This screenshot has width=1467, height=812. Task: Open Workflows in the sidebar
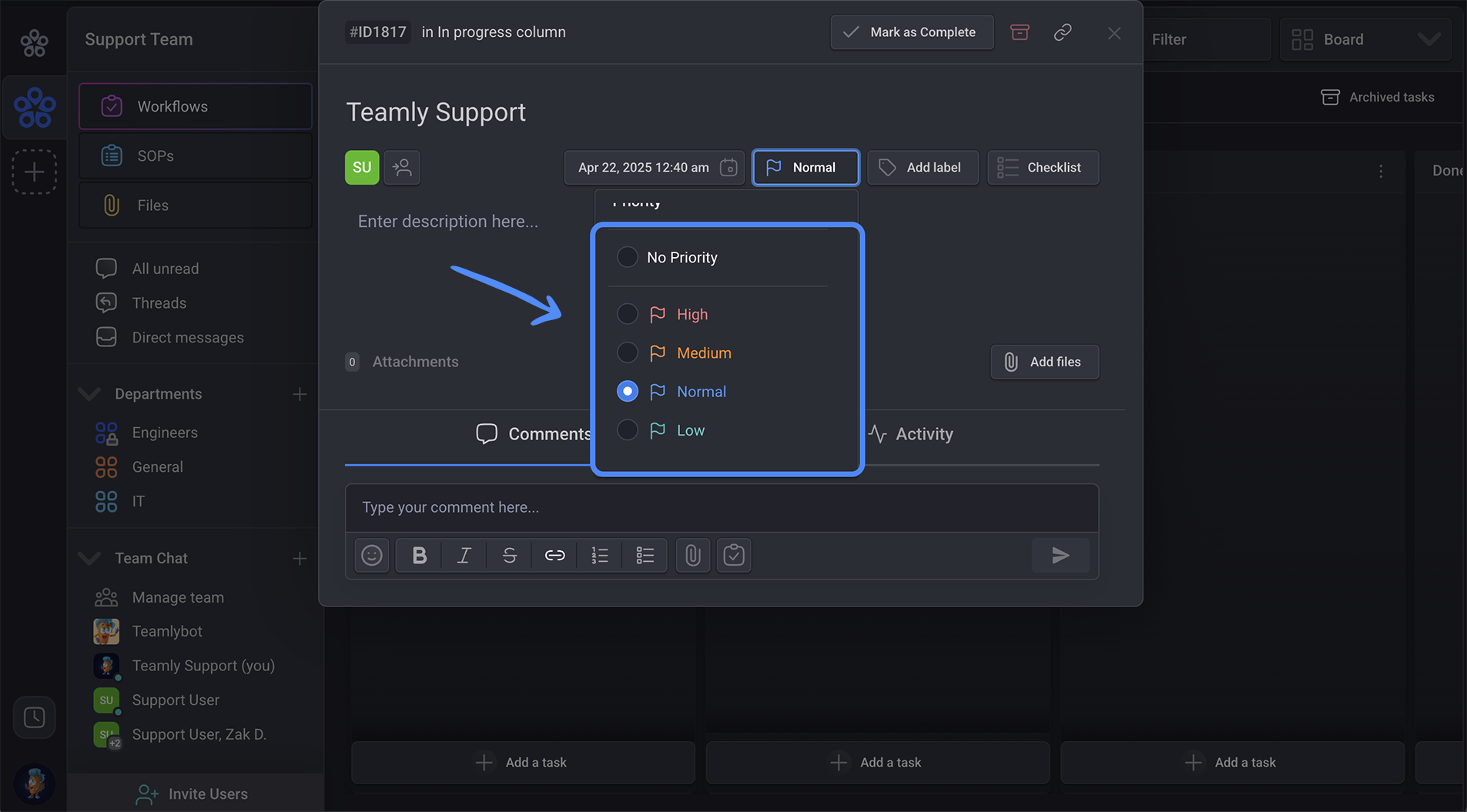pos(196,106)
